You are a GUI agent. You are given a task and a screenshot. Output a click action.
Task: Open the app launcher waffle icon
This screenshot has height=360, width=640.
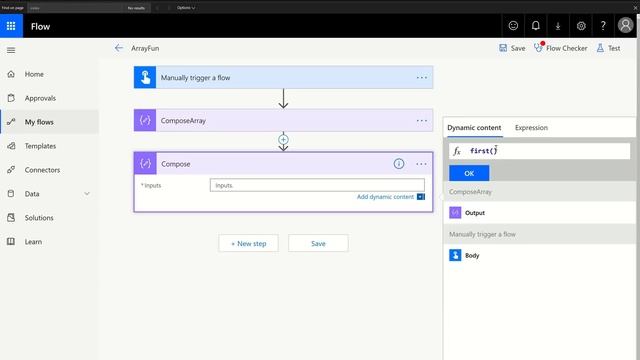coord(11,26)
